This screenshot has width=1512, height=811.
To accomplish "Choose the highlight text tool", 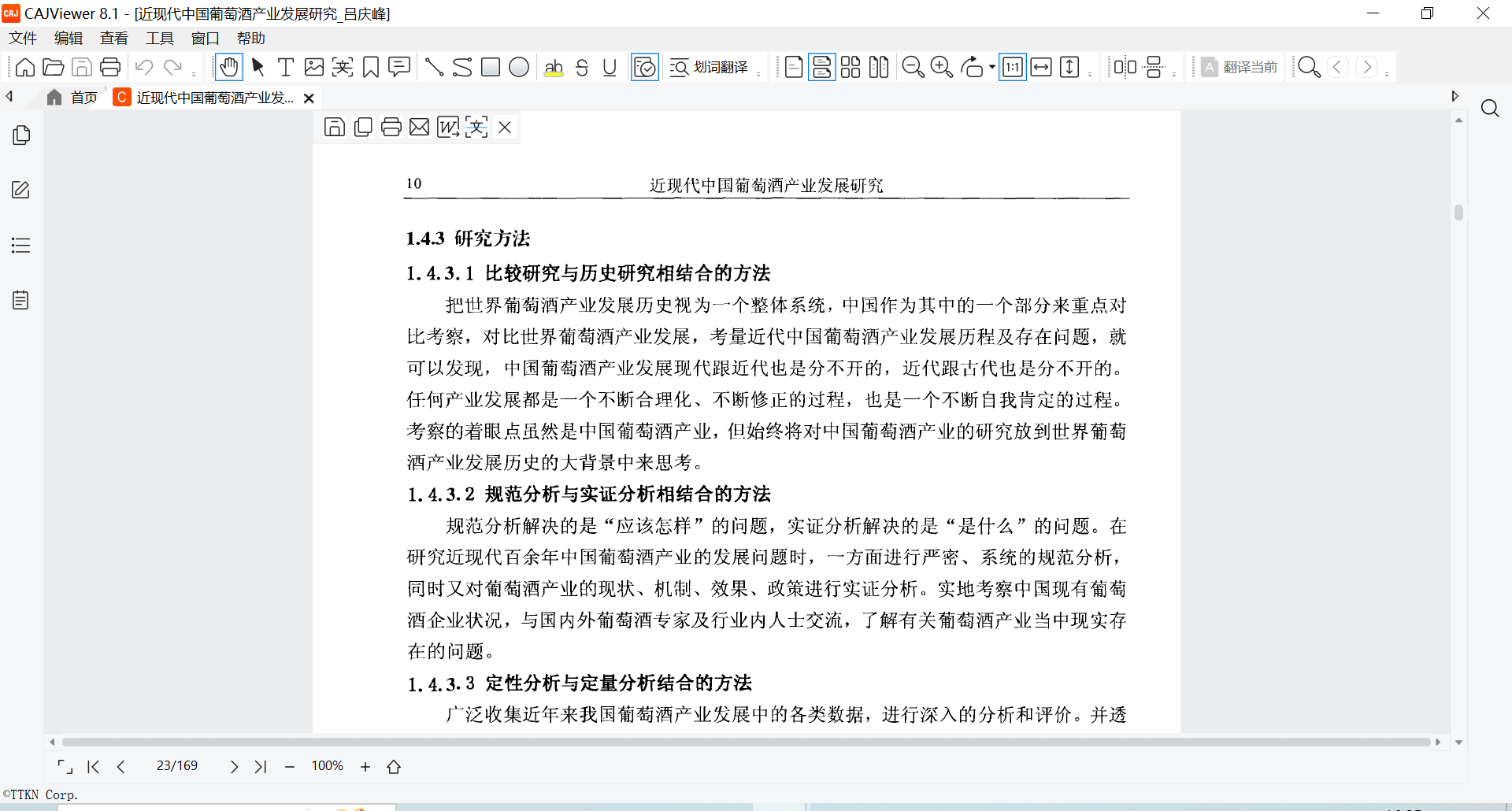I will click(554, 68).
